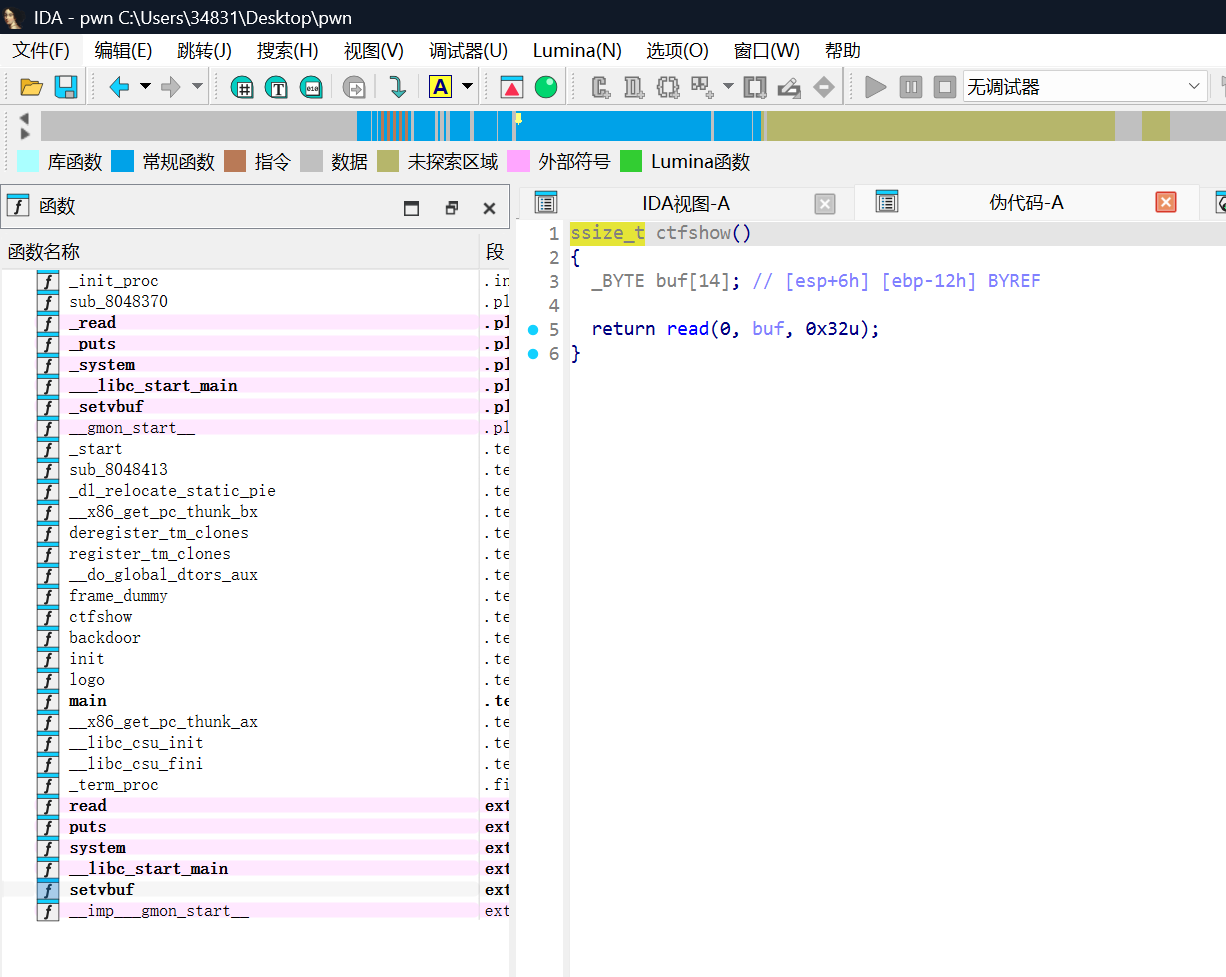Click the text search T icon
This screenshot has height=977, width=1226.
[277, 87]
